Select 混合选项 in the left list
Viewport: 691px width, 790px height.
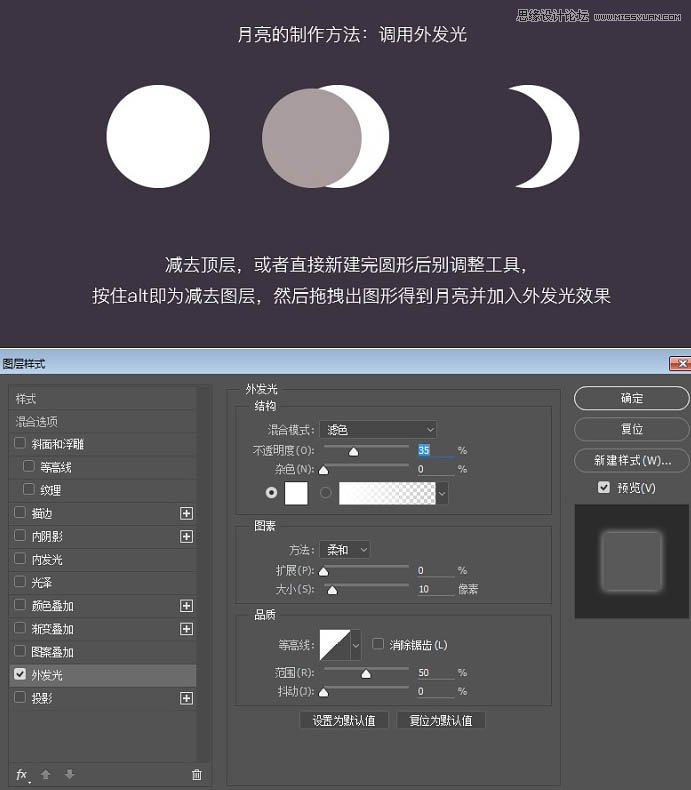[x=103, y=422]
